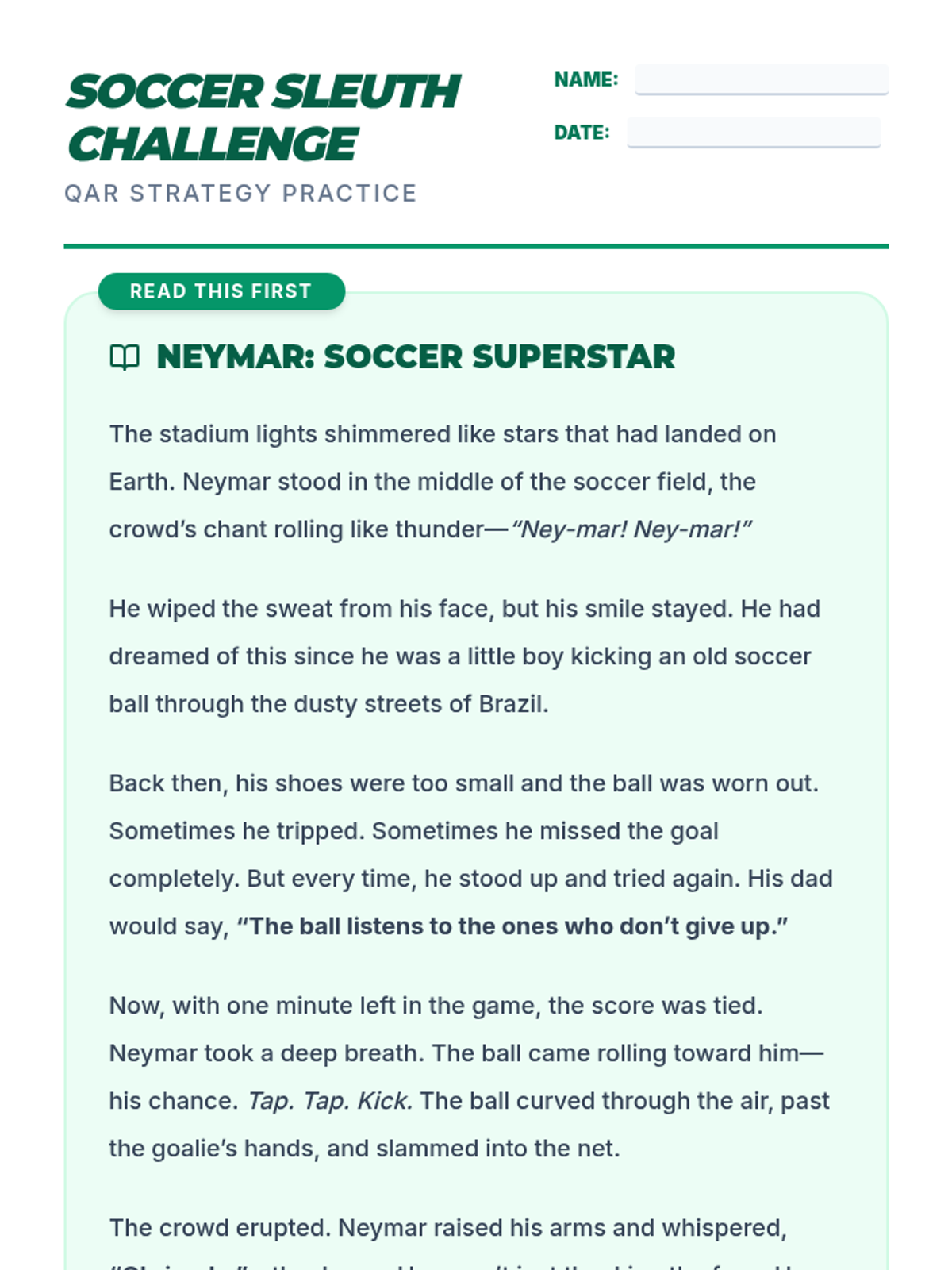Click the italic "Ney-mar! Ney-mar!" chant text
The height and width of the screenshot is (1270, 952).
(631, 529)
